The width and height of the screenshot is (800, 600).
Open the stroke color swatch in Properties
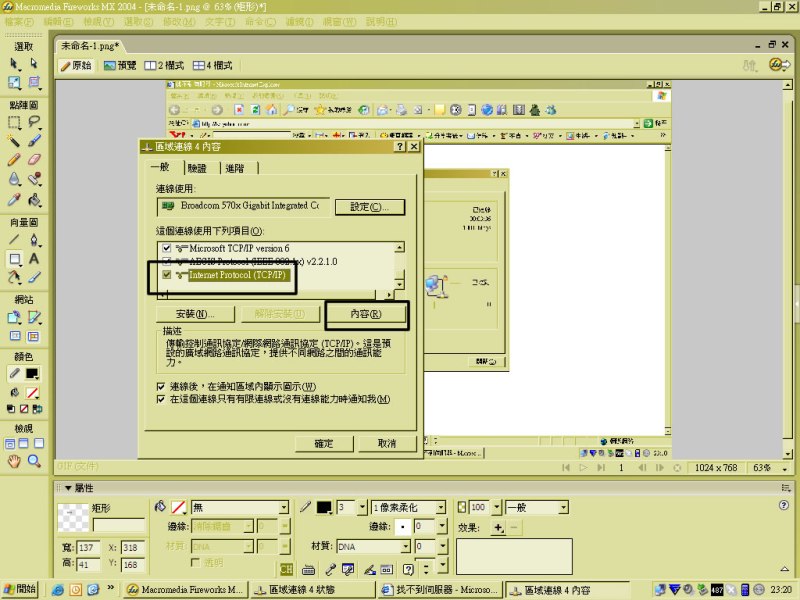coord(324,507)
